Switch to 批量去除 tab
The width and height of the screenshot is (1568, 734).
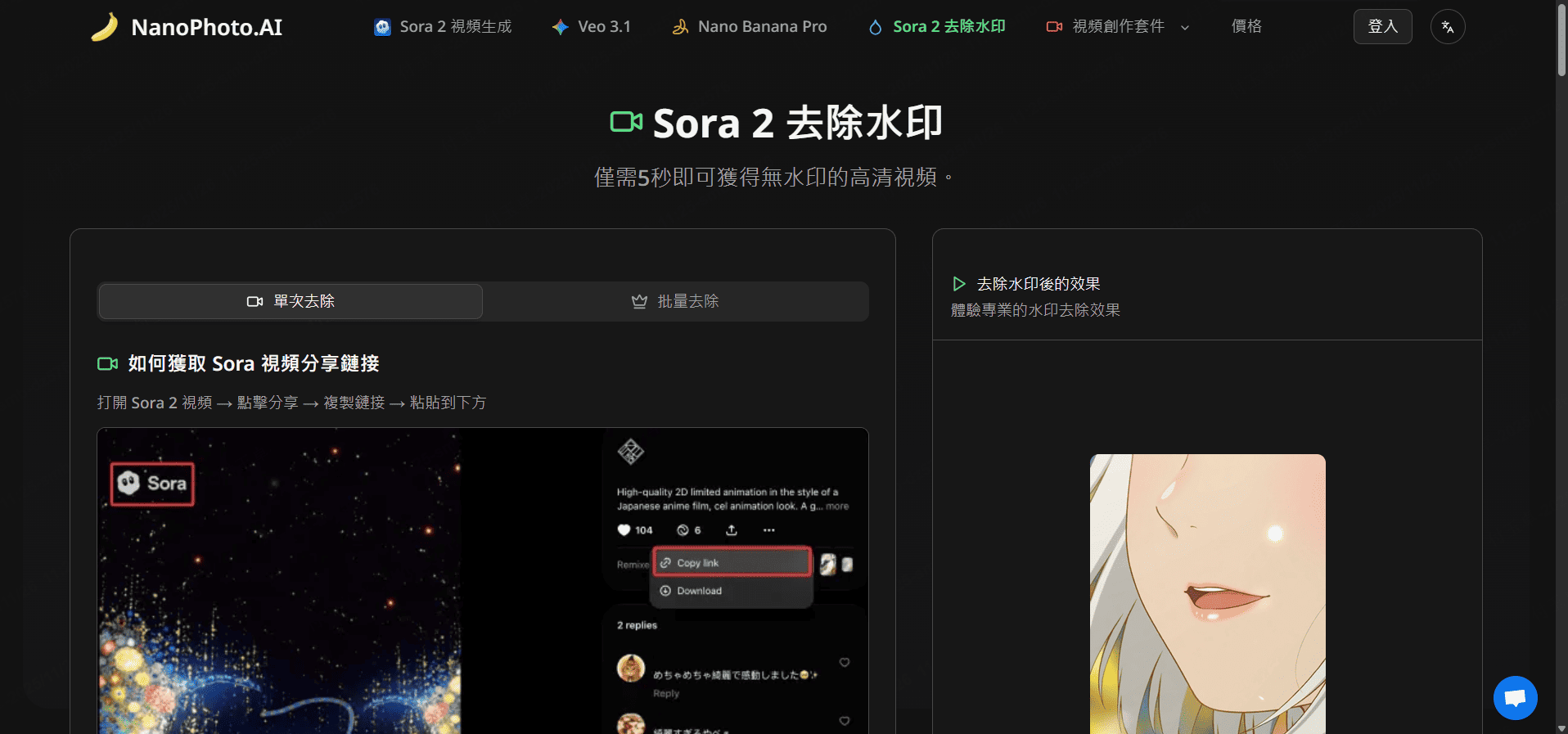coord(675,301)
